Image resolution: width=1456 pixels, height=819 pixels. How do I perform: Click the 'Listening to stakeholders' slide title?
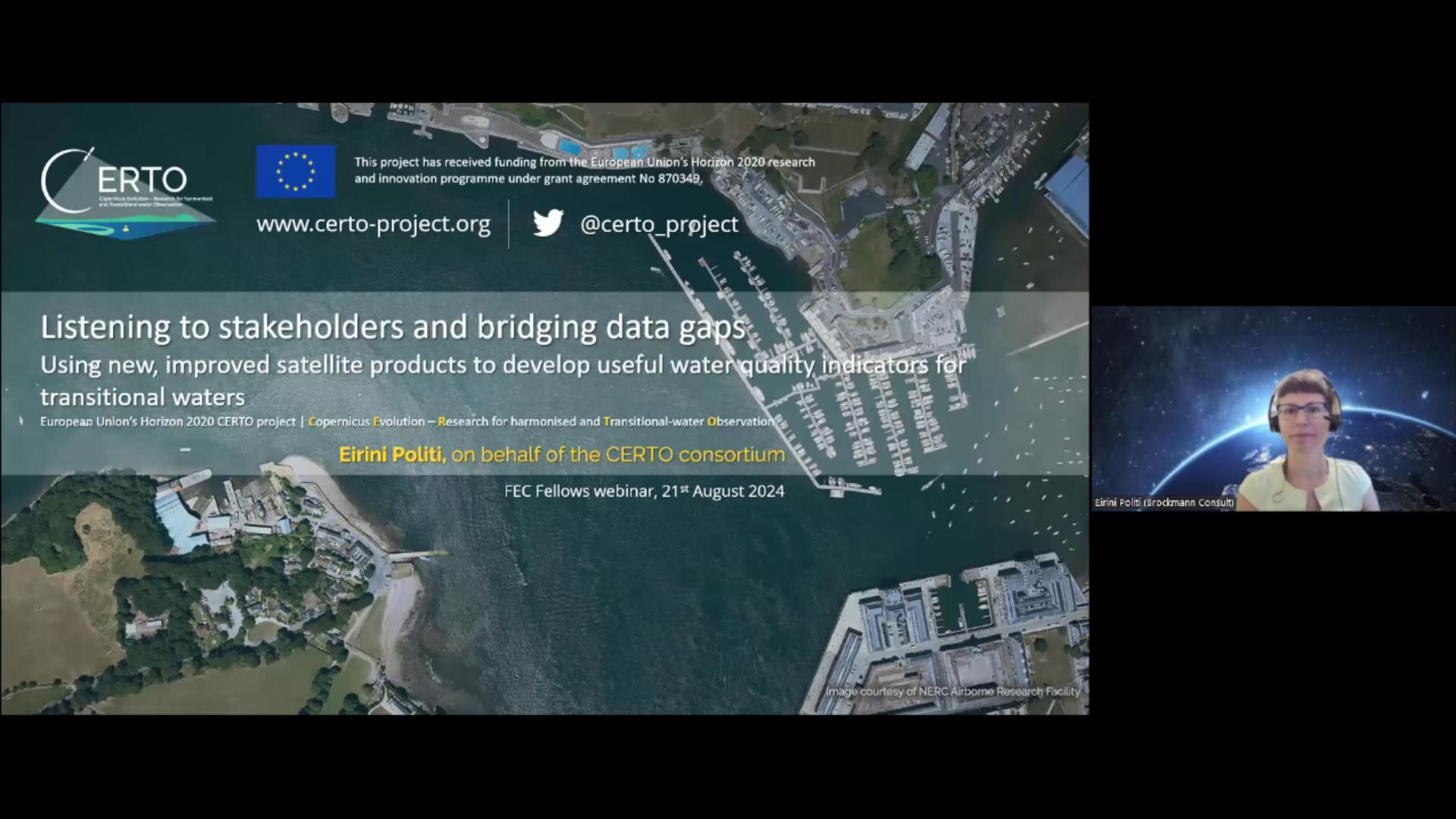(x=393, y=327)
